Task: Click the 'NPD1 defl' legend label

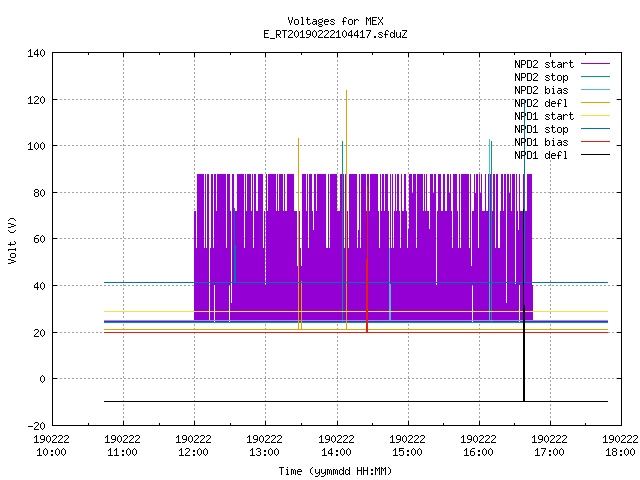Action: pos(541,156)
